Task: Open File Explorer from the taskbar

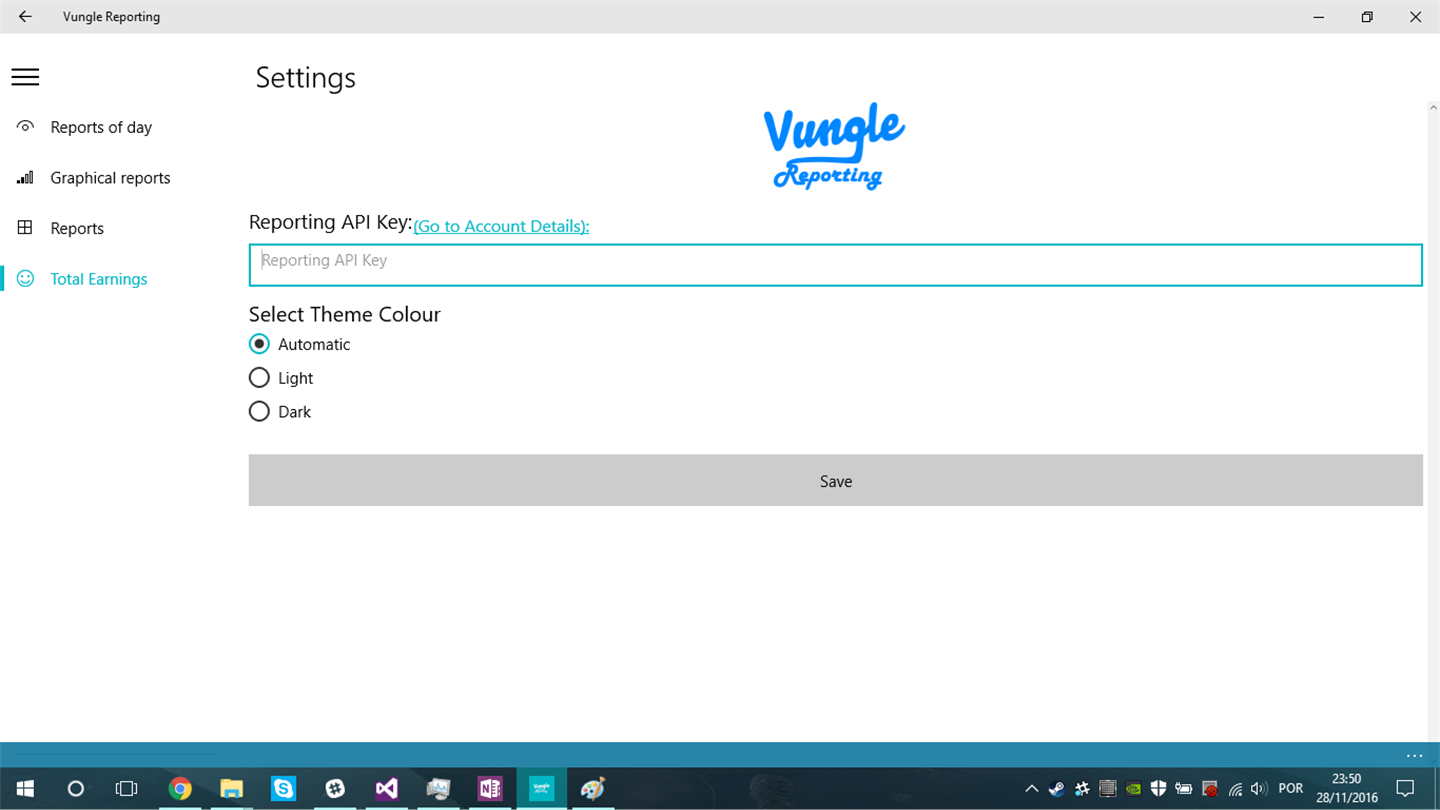Action: point(232,789)
